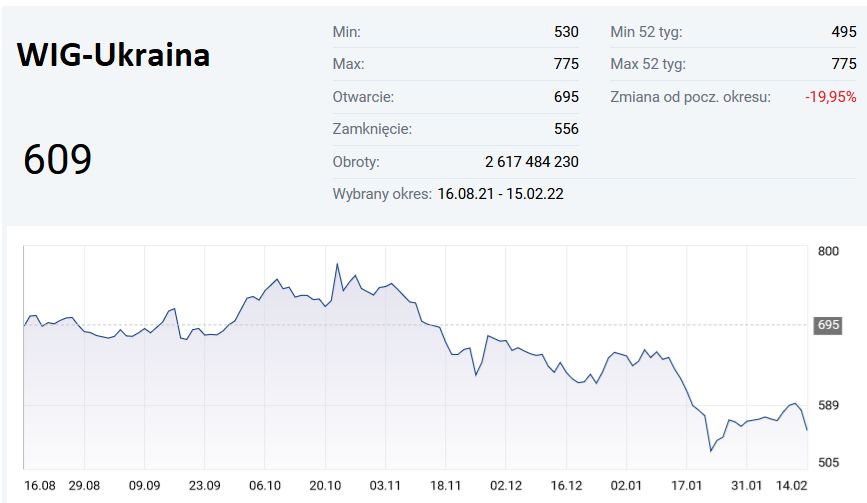Click the current index value 609
This screenshot has height=503, width=867.
coord(57,160)
